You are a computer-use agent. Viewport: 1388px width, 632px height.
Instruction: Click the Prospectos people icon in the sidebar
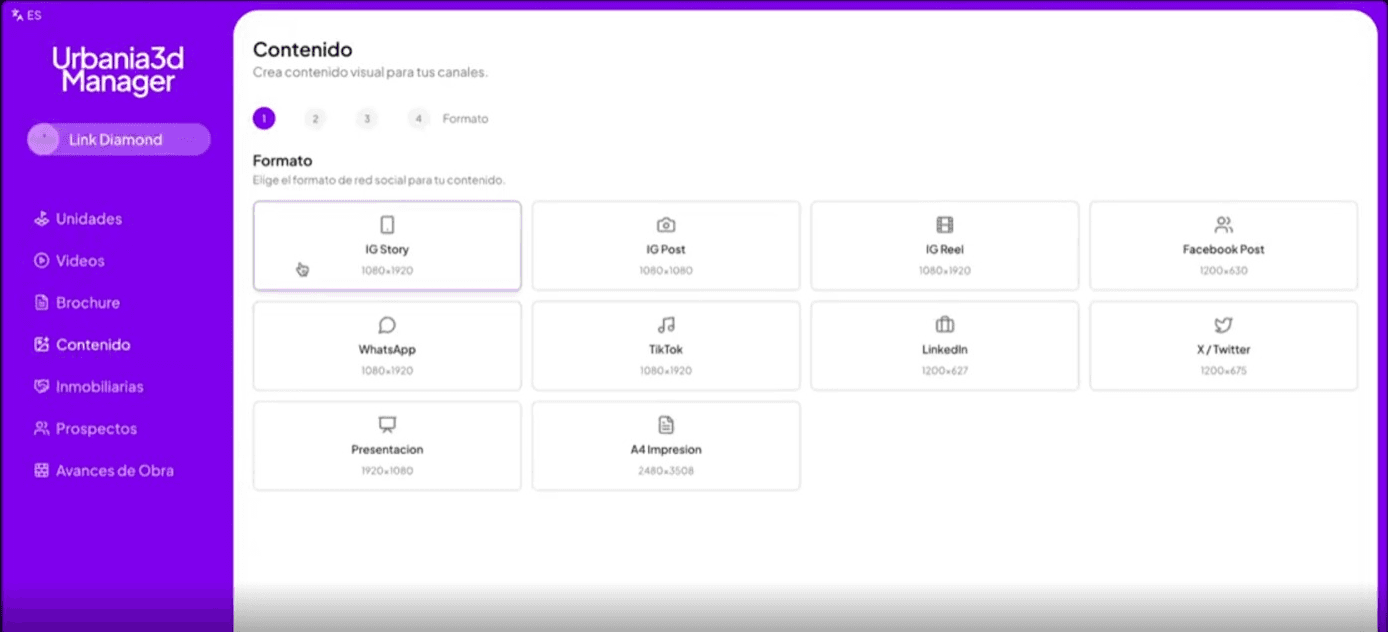click(41, 429)
